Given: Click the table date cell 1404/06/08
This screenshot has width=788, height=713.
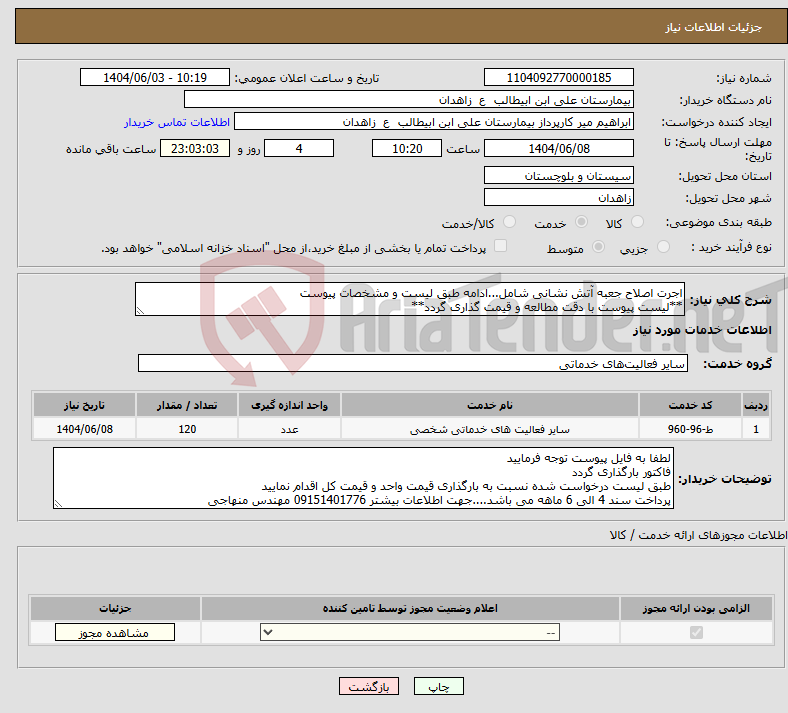Looking at the screenshot, I should pos(84,429).
